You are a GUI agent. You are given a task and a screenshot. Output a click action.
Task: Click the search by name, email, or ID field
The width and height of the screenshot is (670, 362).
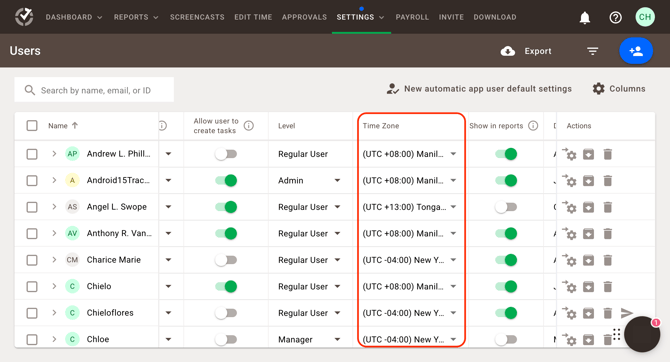point(94,90)
